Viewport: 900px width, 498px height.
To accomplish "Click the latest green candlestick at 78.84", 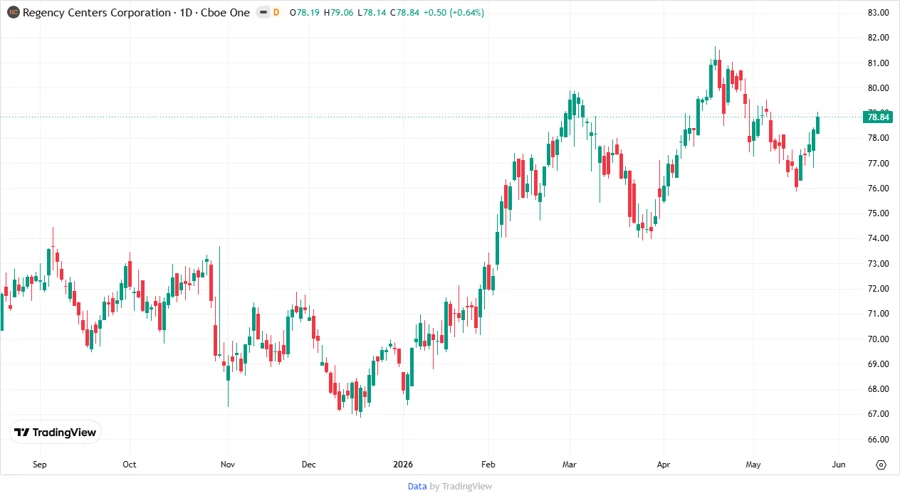I will [817, 124].
